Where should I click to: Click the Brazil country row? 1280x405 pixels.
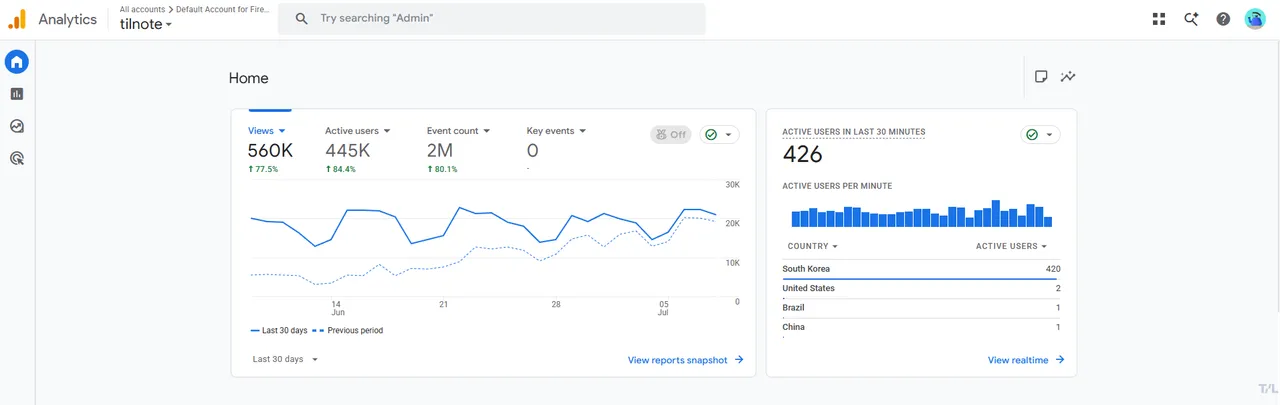[x=921, y=308]
